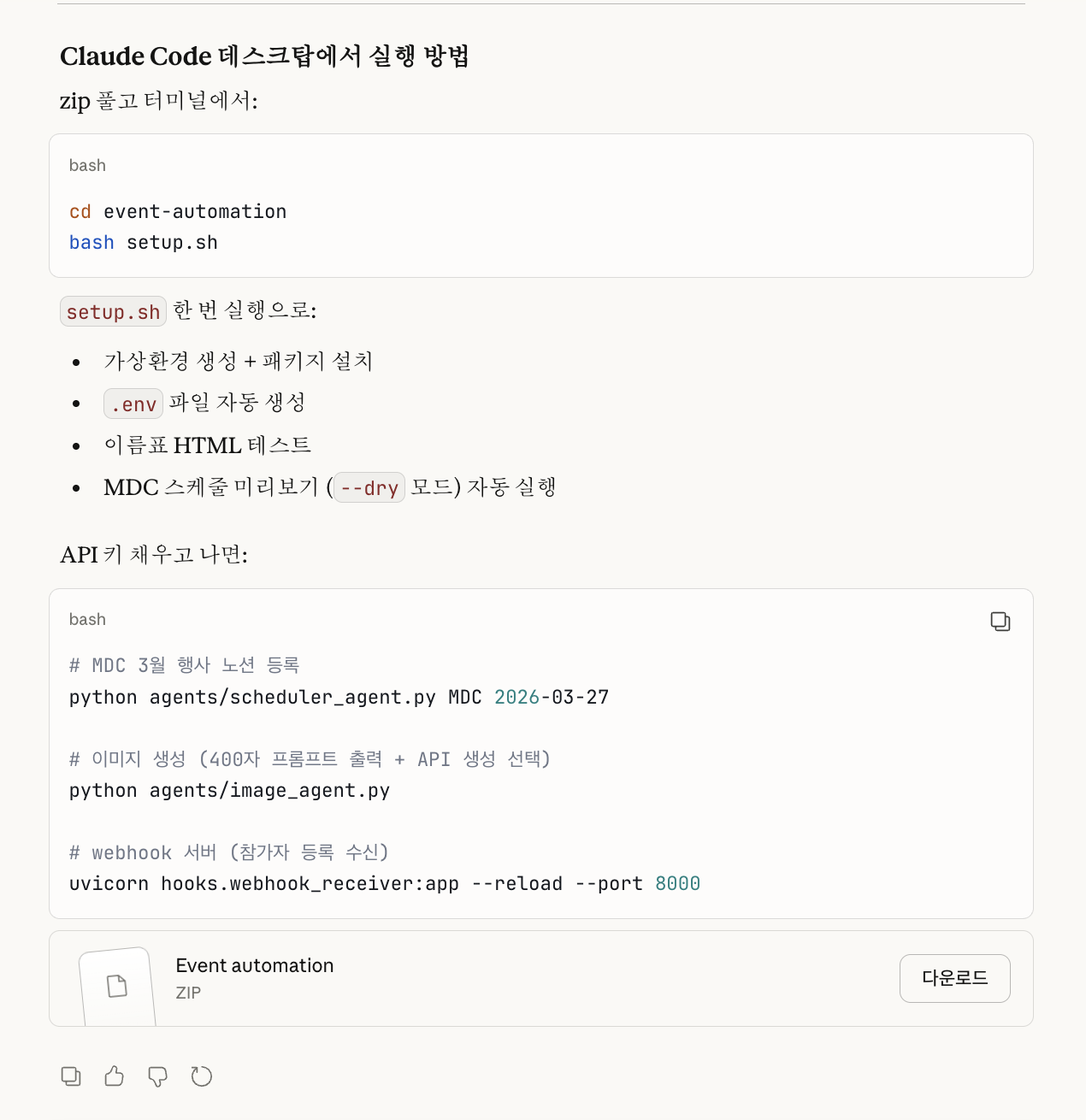The height and width of the screenshot is (1120, 1086).
Task: Click the setup.sh inline code chip
Action: pos(113,311)
